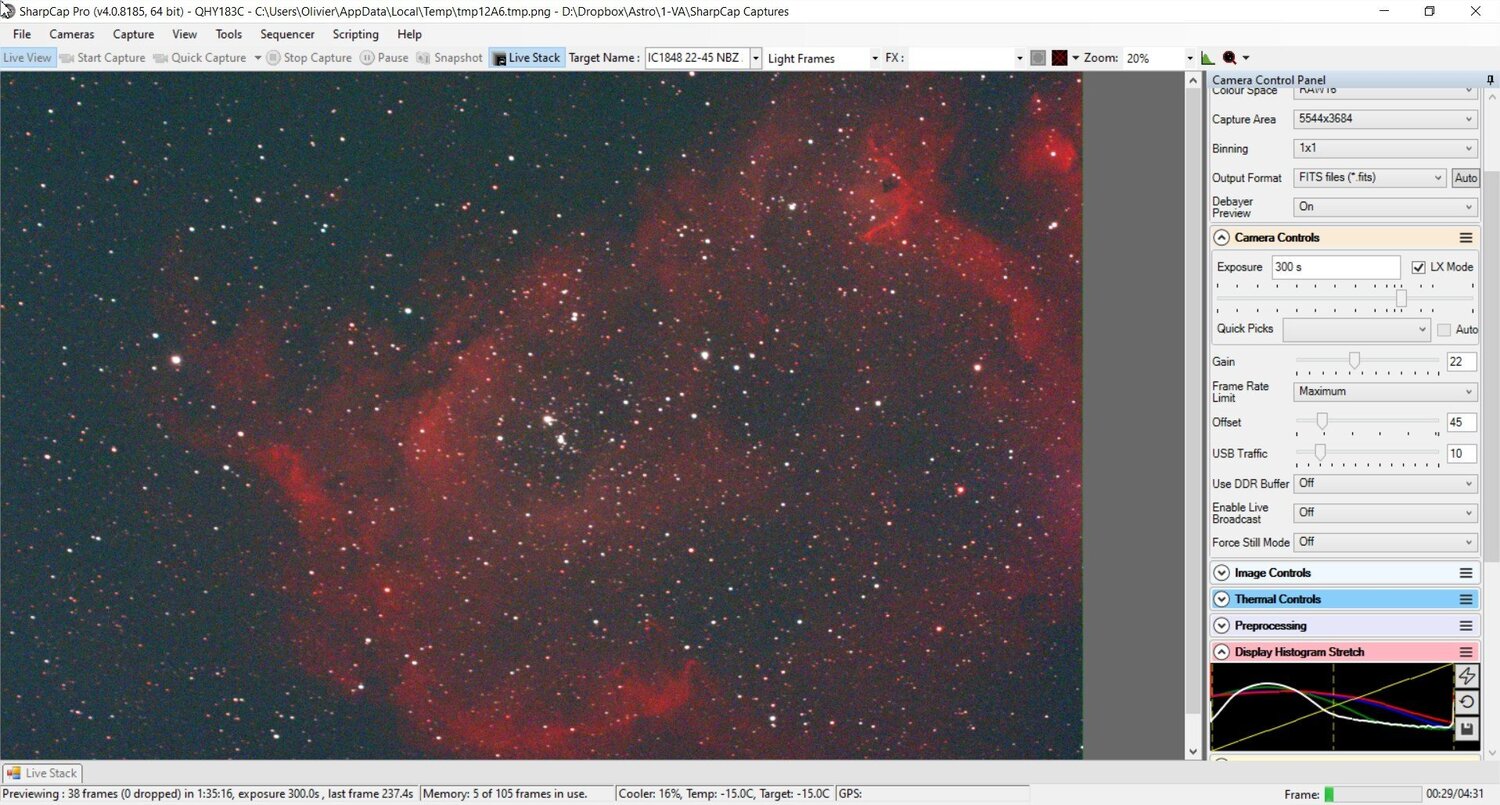This screenshot has height=805, width=1500.
Task: Click the Auto button beside Output Format
Action: pyautogui.click(x=1466, y=177)
